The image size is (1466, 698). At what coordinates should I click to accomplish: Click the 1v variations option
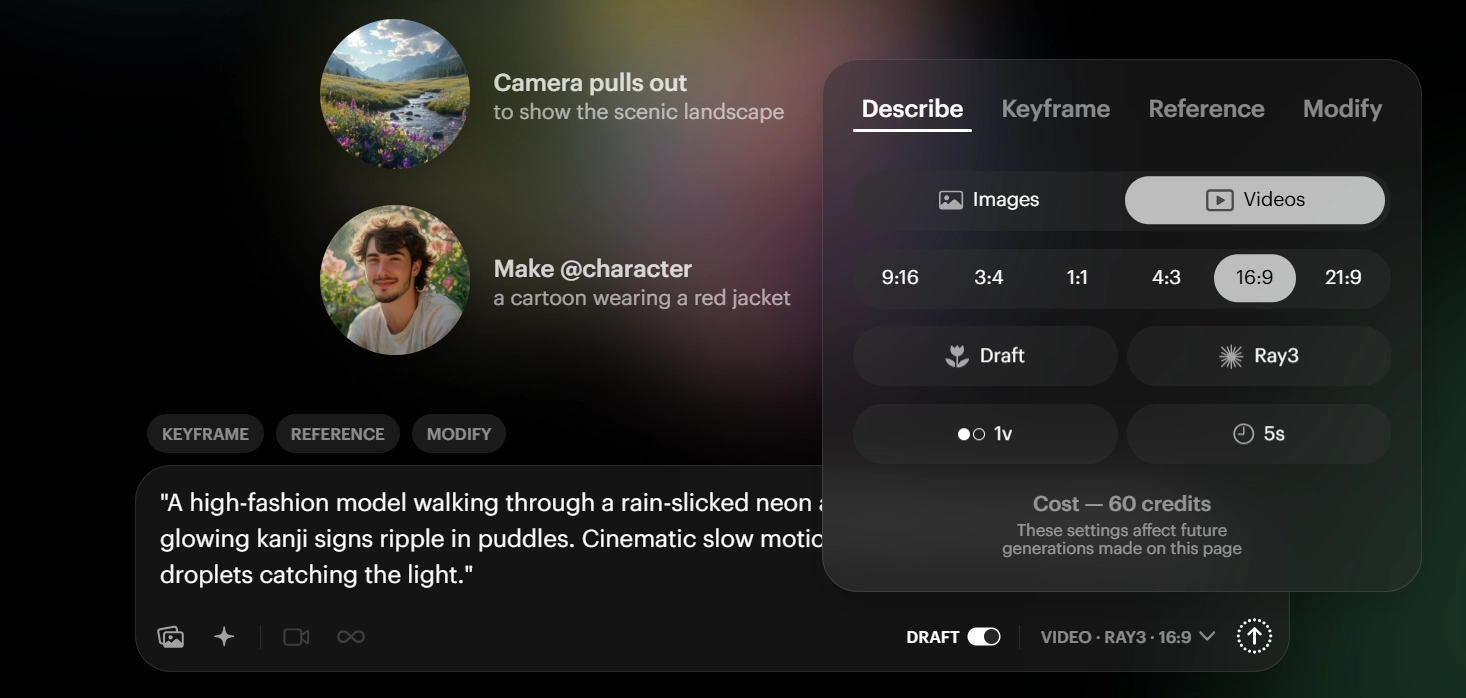pyautogui.click(x=984, y=434)
